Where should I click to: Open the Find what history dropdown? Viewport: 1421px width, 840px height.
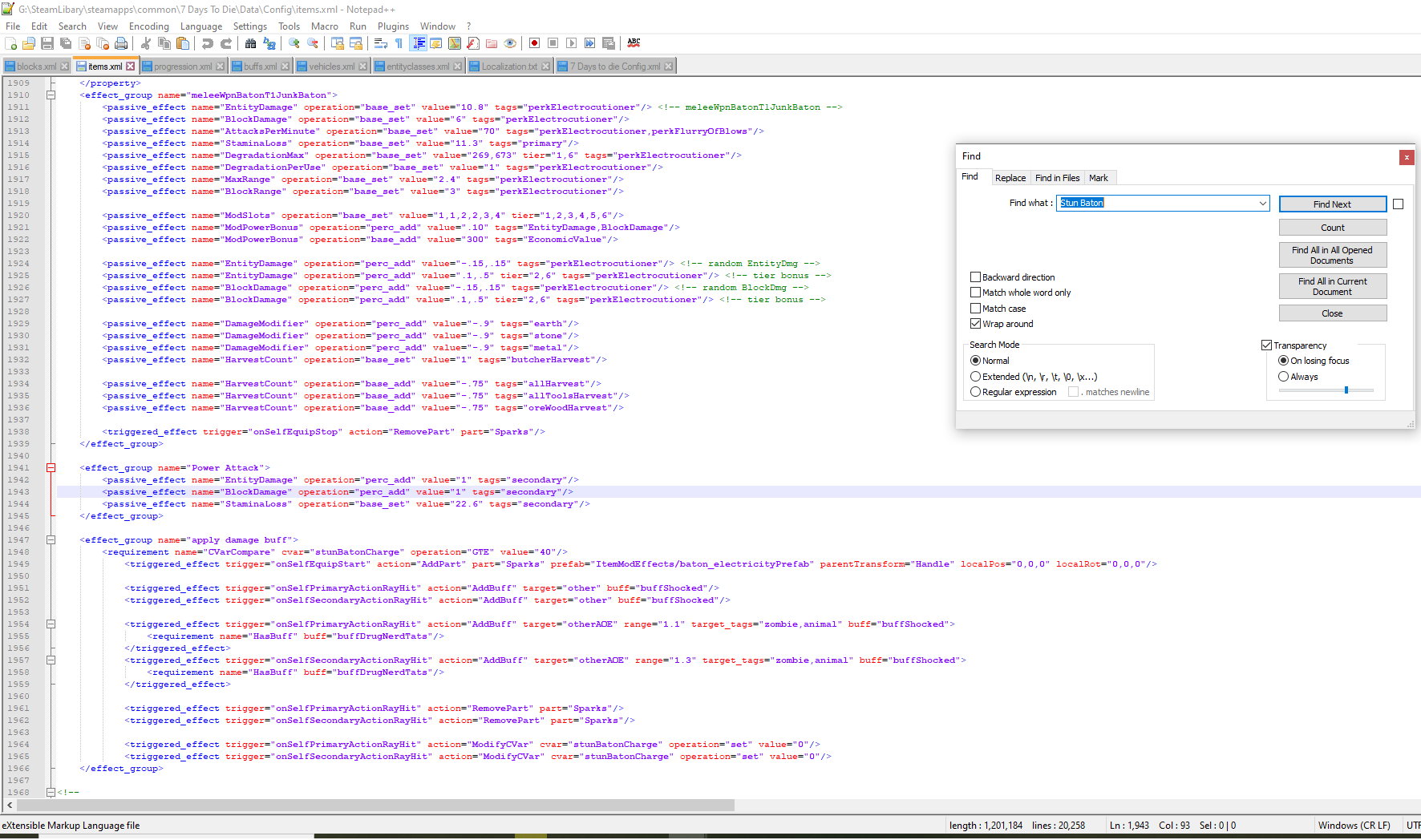(1263, 204)
